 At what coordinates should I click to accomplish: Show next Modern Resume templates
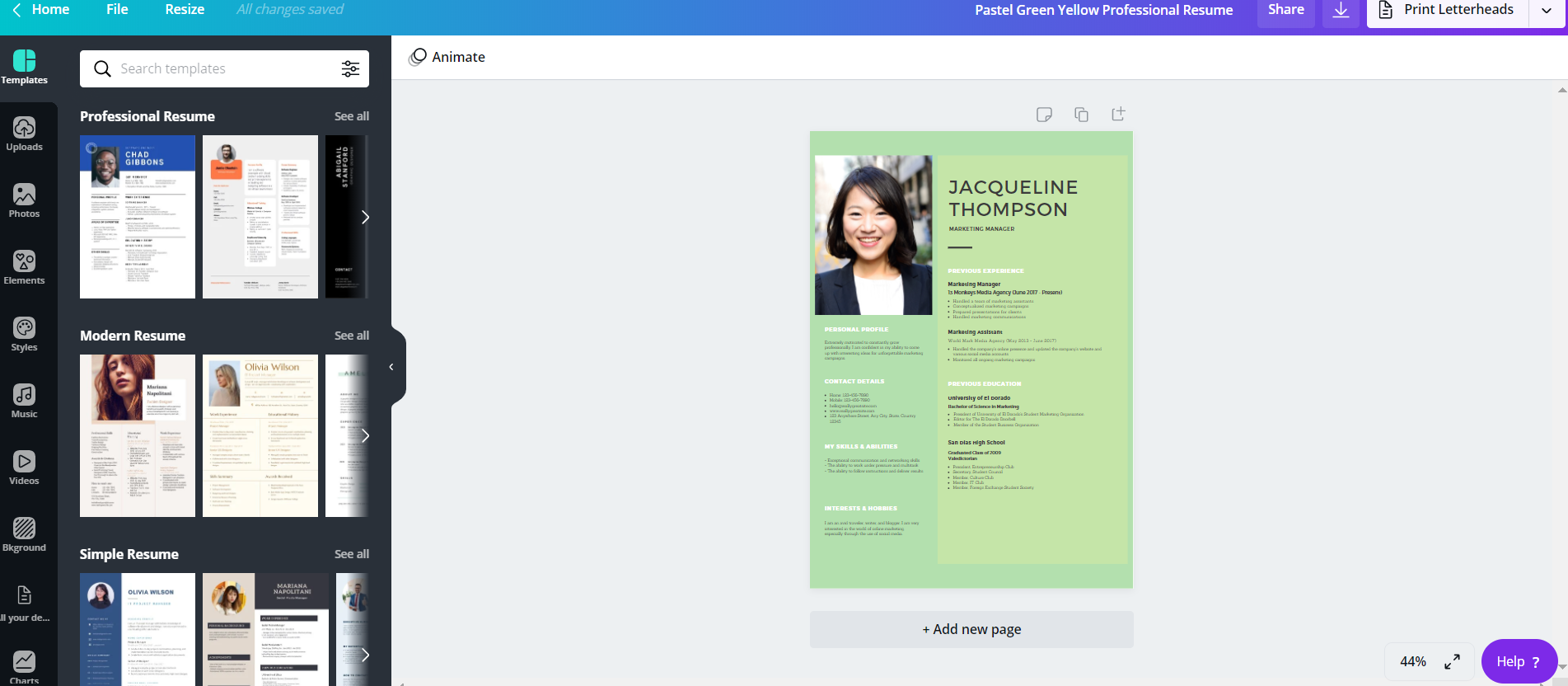[365, 435]
